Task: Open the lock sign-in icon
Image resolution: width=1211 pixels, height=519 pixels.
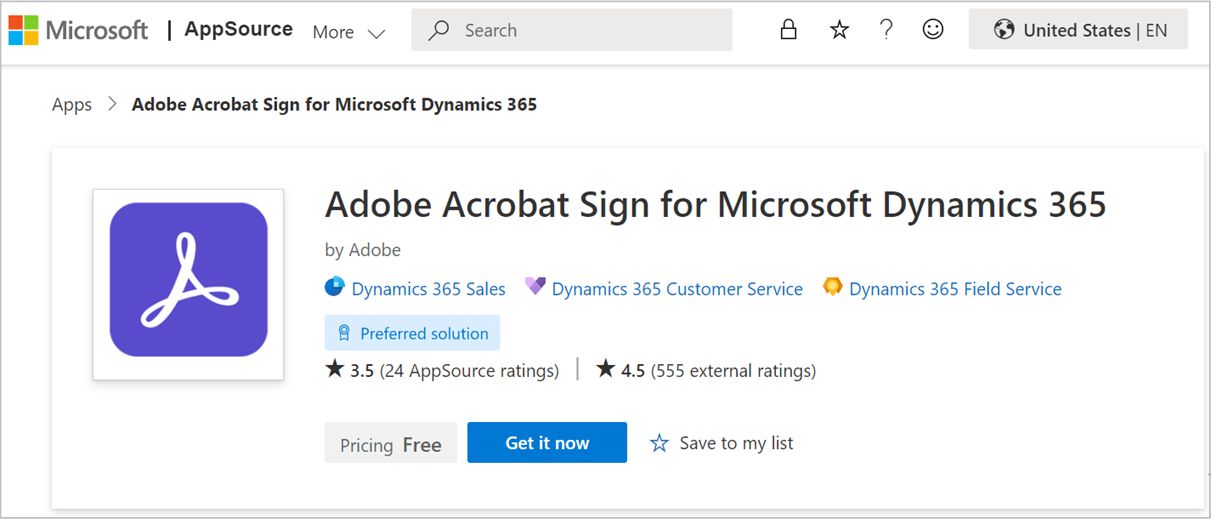Action: [788, 30]
